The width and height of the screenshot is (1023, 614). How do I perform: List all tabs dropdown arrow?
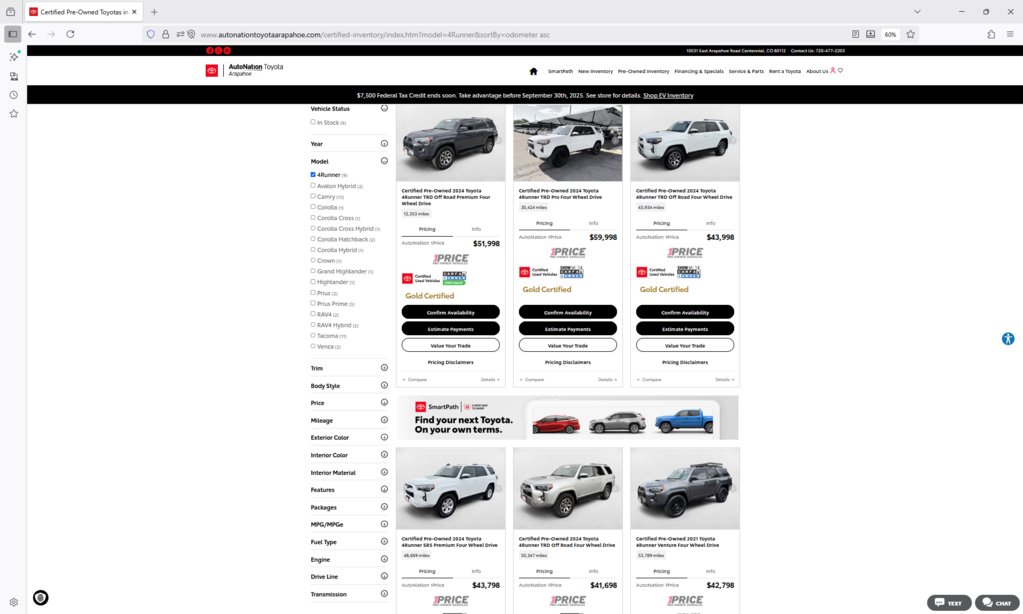click(x=917, y=12)
